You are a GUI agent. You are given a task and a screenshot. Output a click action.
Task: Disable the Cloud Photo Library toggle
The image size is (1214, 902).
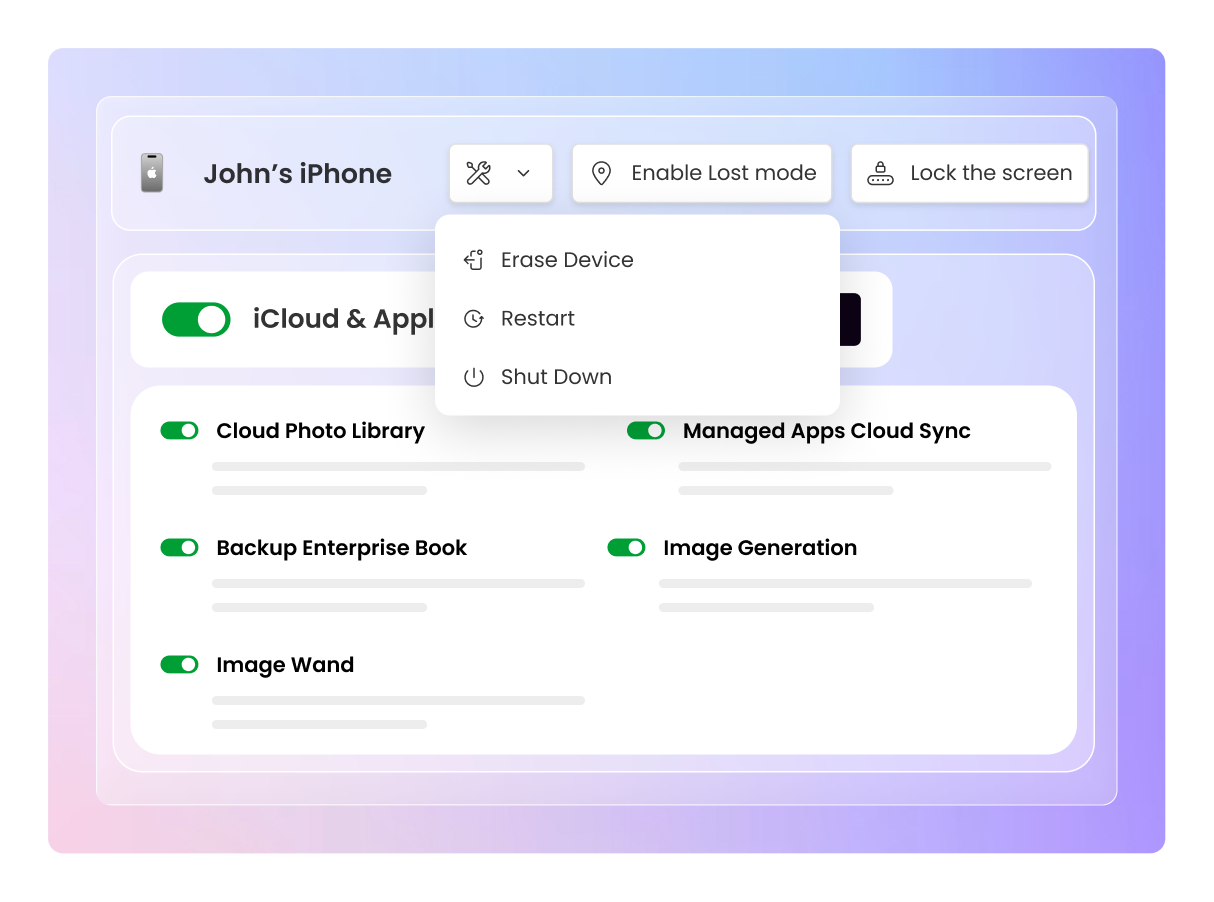(180, 431)
